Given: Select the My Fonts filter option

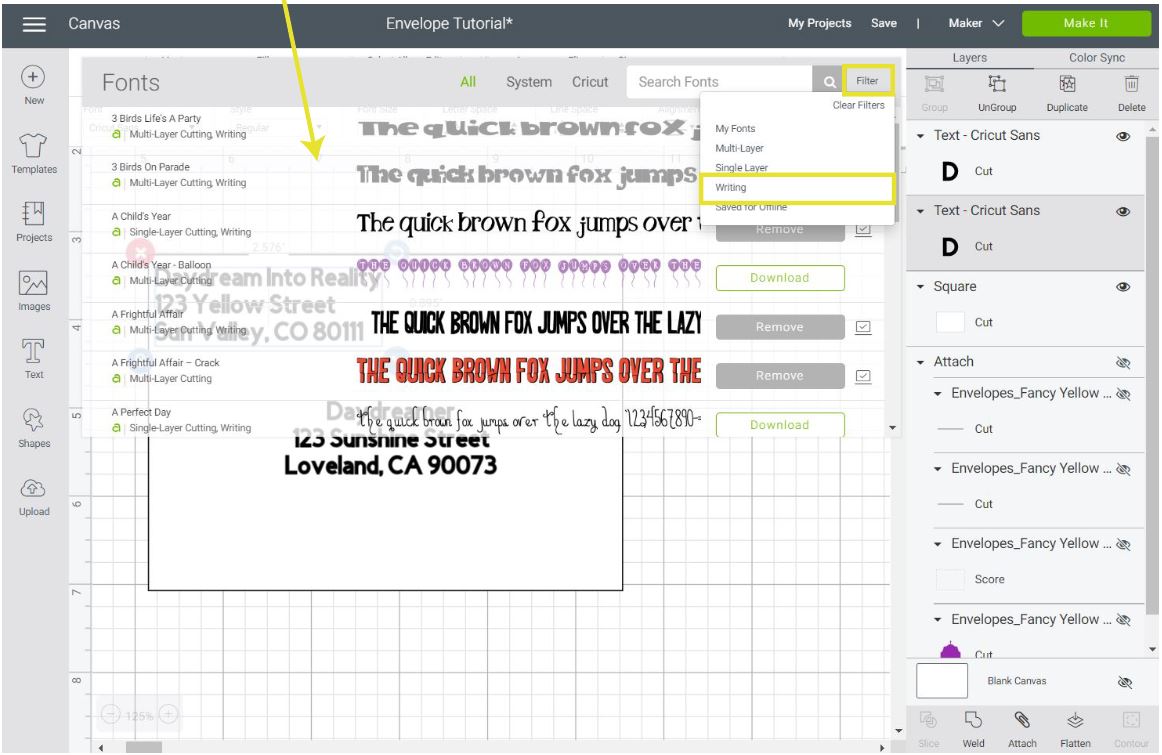Looking at the screenshot, I should coord(734,128).
